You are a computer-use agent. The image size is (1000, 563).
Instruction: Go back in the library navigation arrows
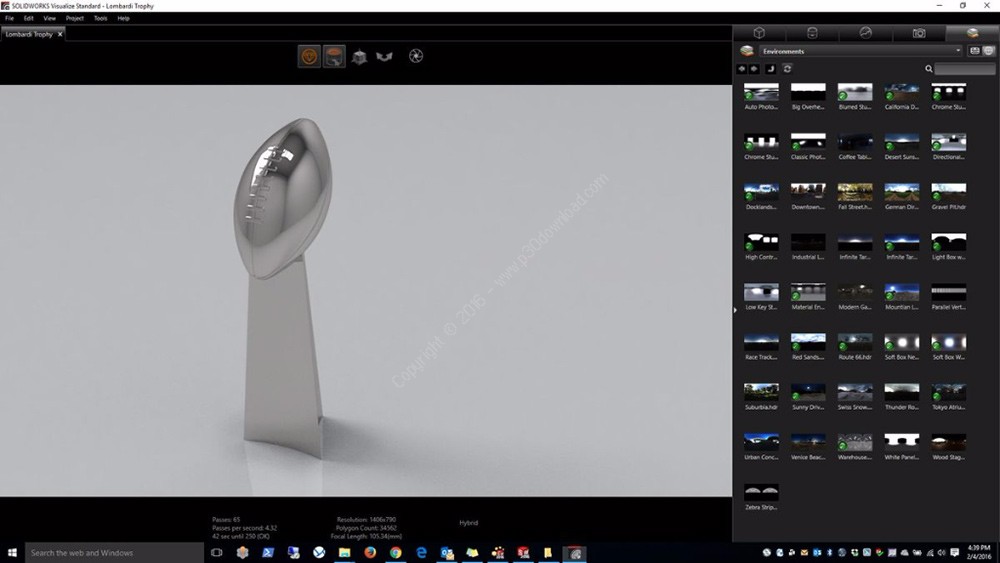click(x=742, y=69)
